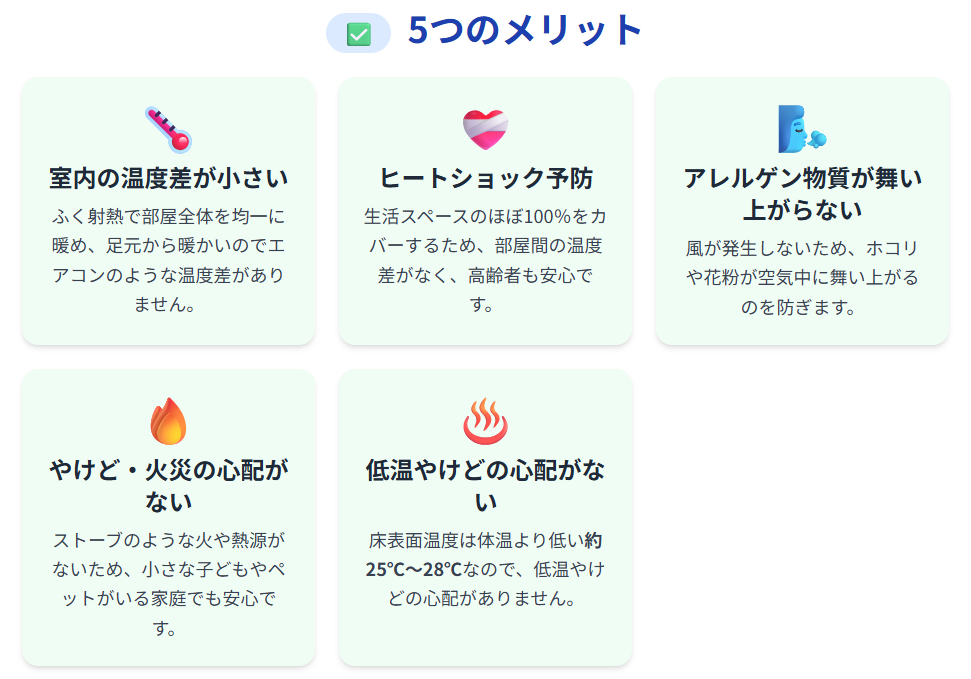Click the blue wind-blowing face icon
The width and height of the screenshot is (971, 679).
pos(802,129)
